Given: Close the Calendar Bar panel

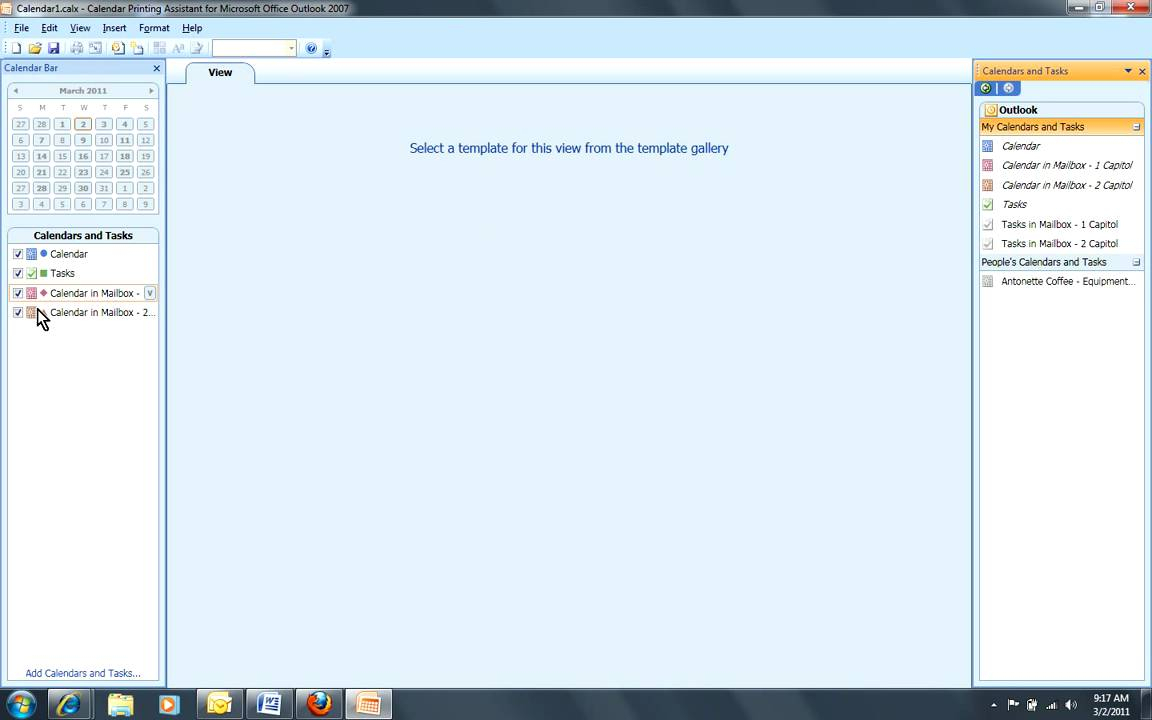Looking at the screenshot, I should 156,68.
